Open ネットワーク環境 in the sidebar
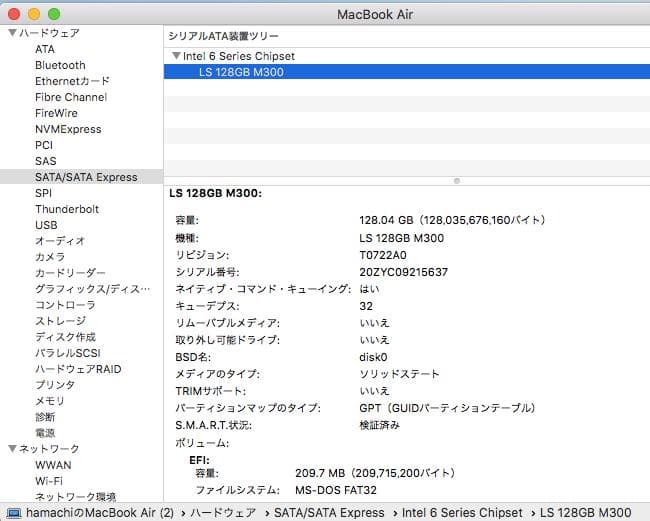The width and height of the screenshot is (650, 521). (x=75, y=497)
